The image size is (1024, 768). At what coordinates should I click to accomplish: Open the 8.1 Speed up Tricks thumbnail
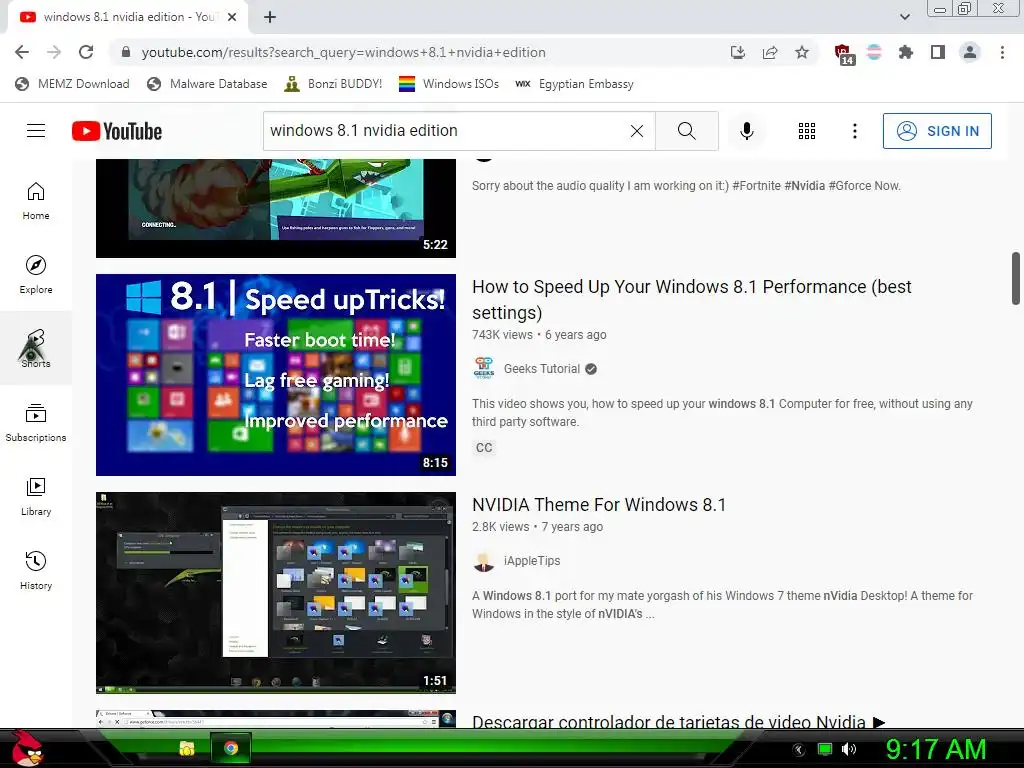click(276, 375)
